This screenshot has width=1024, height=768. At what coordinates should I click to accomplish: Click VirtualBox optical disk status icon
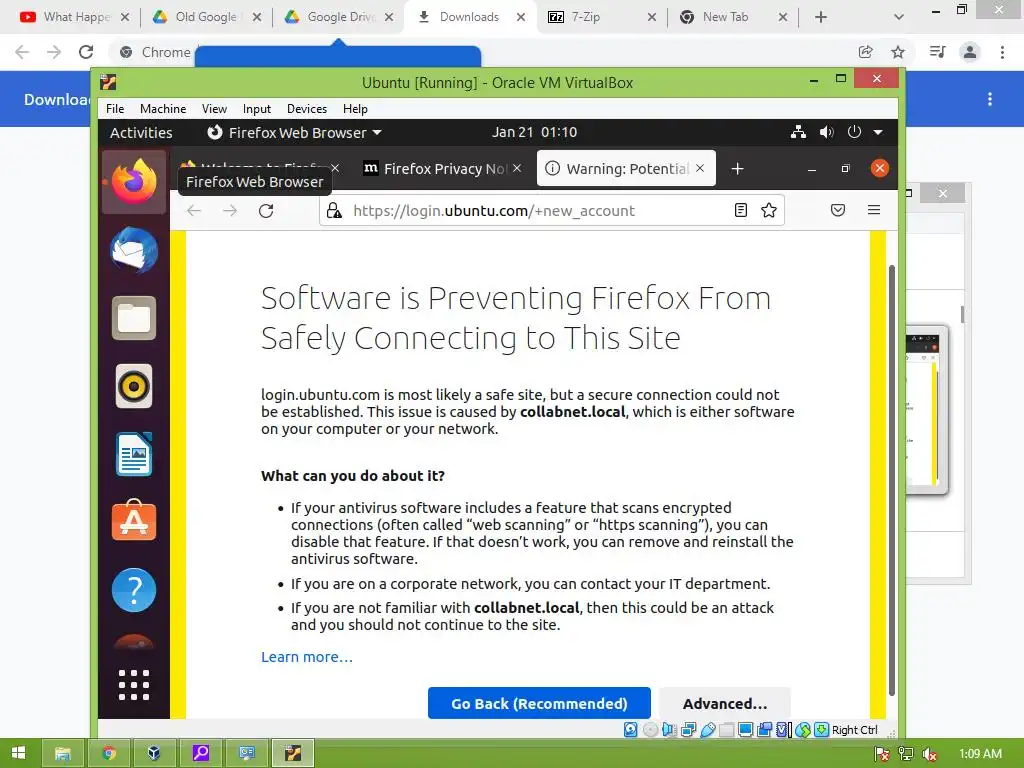(650, 729)
